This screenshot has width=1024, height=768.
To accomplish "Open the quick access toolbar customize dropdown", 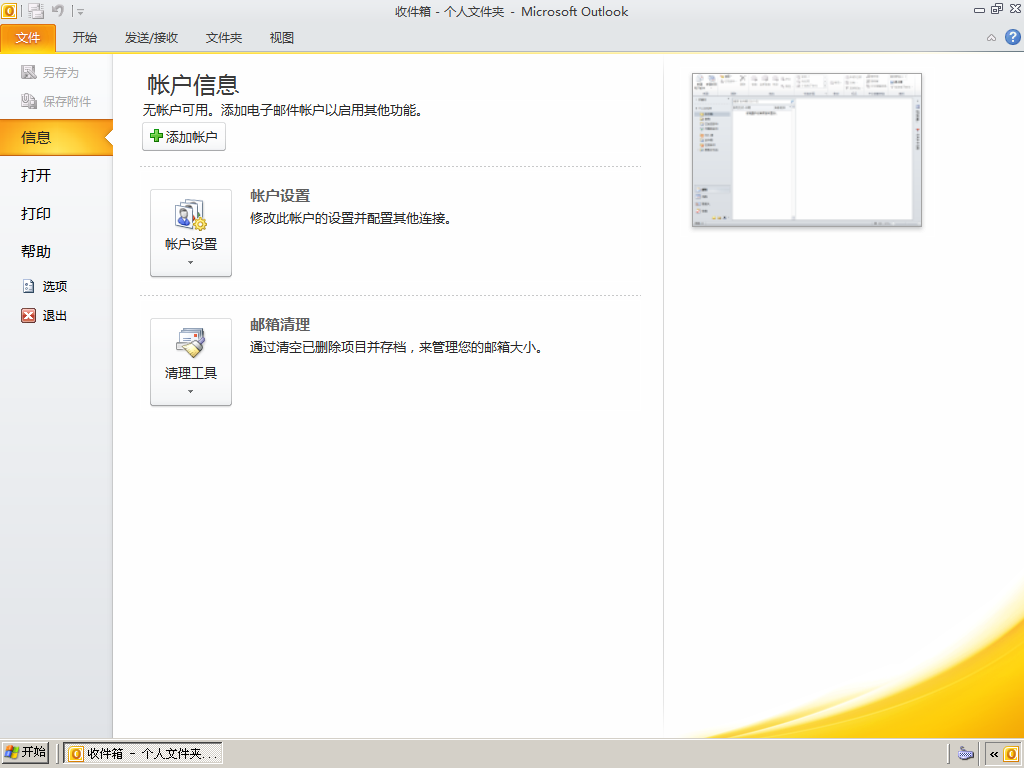I will pos(80,12).
